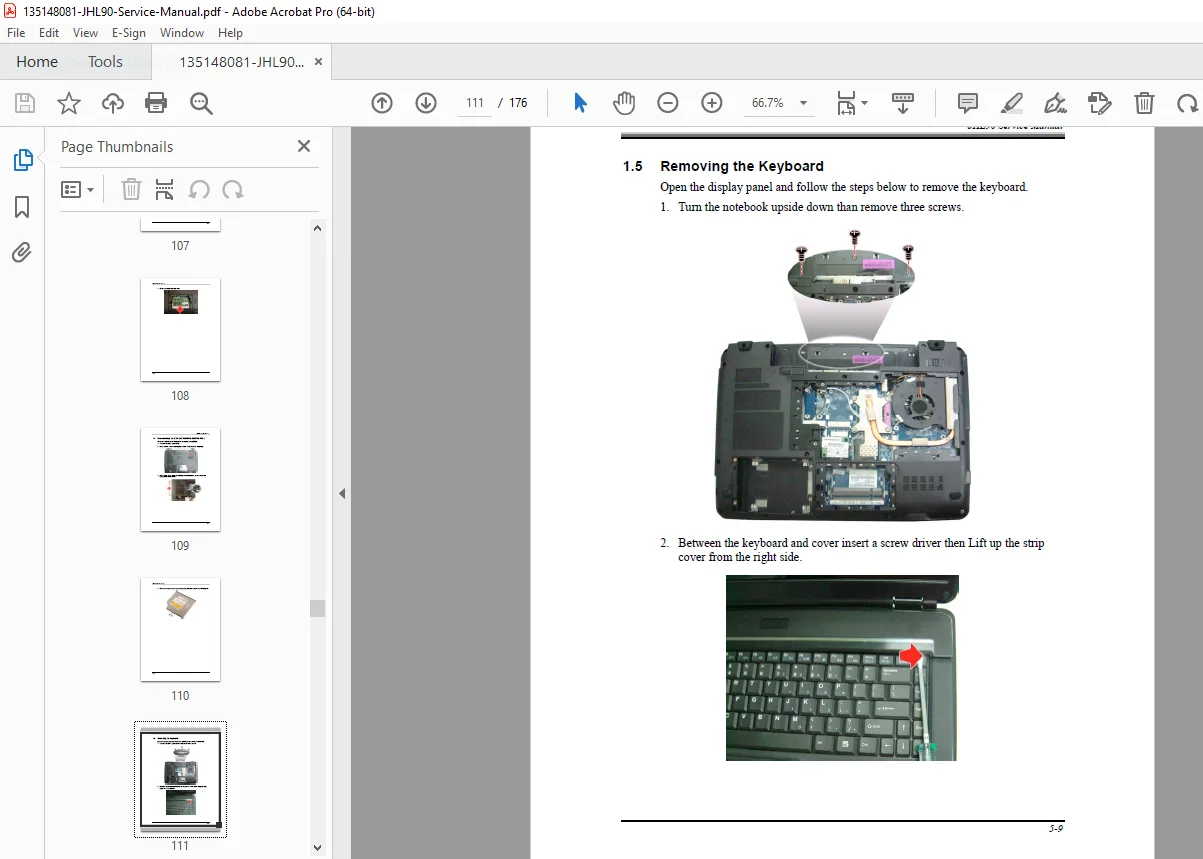The height and width of the screenshot is (859, 1203).
Task: Select the page 109 thumbnail
Action: [180, 479]
